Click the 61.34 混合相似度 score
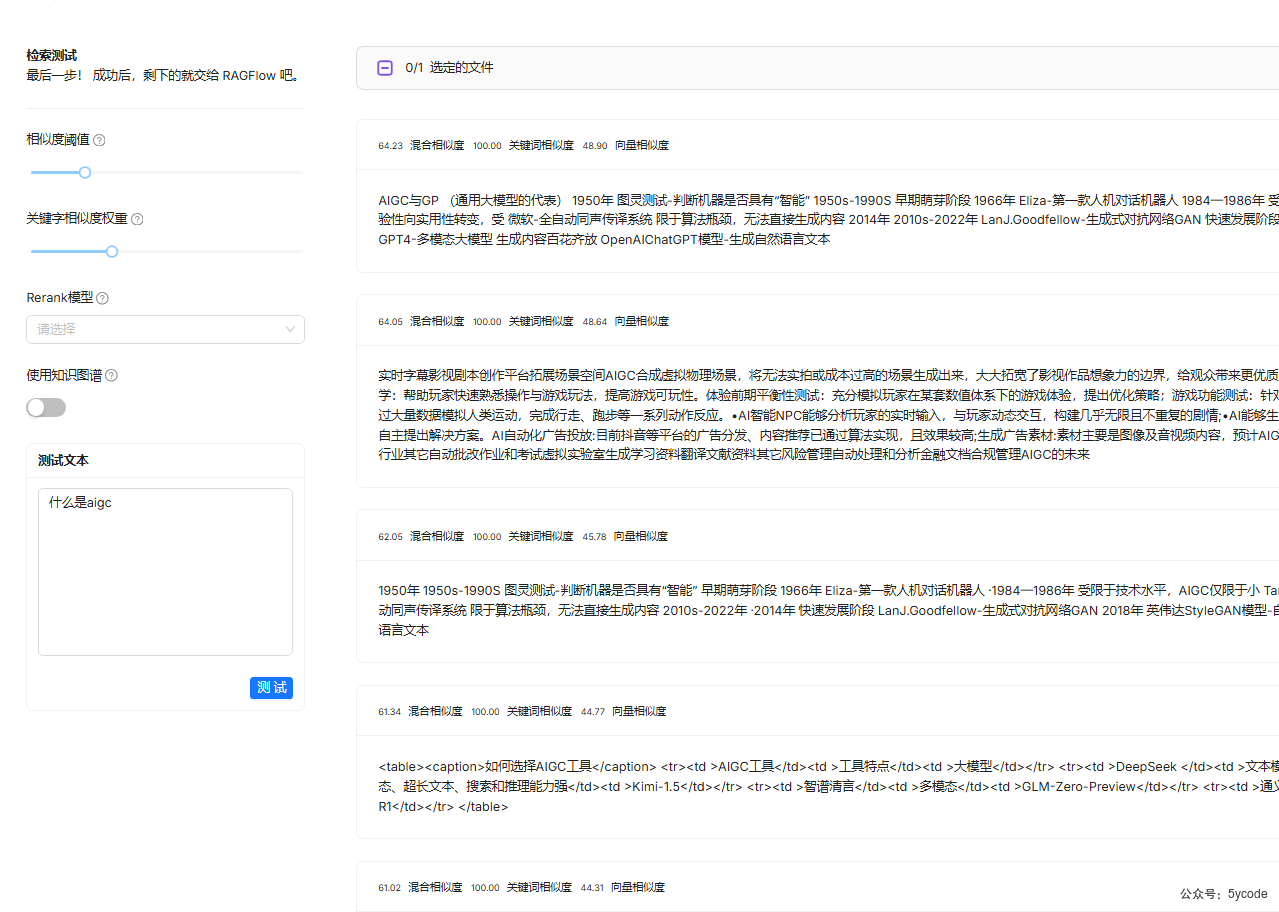Image resolution: width=1279 pixels, height=912 pixels. point(420,711)
